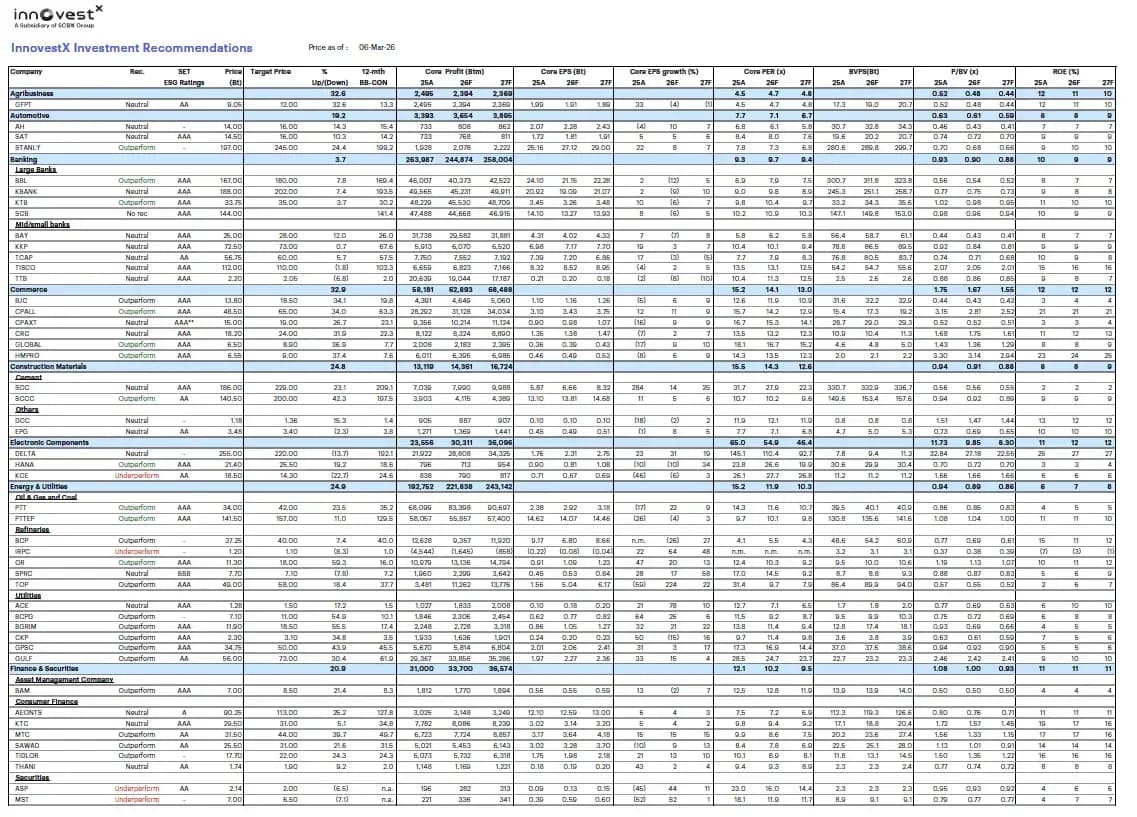Image resolution: width=1137 pixels, height=817 pixels.
Task: Click the TOP company name
Action: (x=21, y=584)
